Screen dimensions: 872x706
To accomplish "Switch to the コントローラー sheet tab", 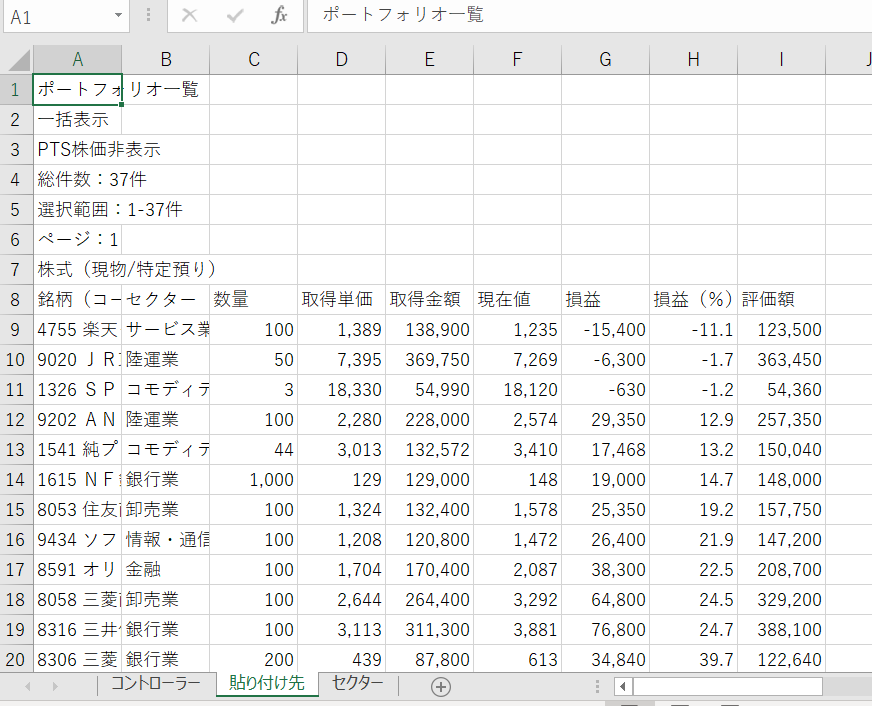I will (156, 684).
